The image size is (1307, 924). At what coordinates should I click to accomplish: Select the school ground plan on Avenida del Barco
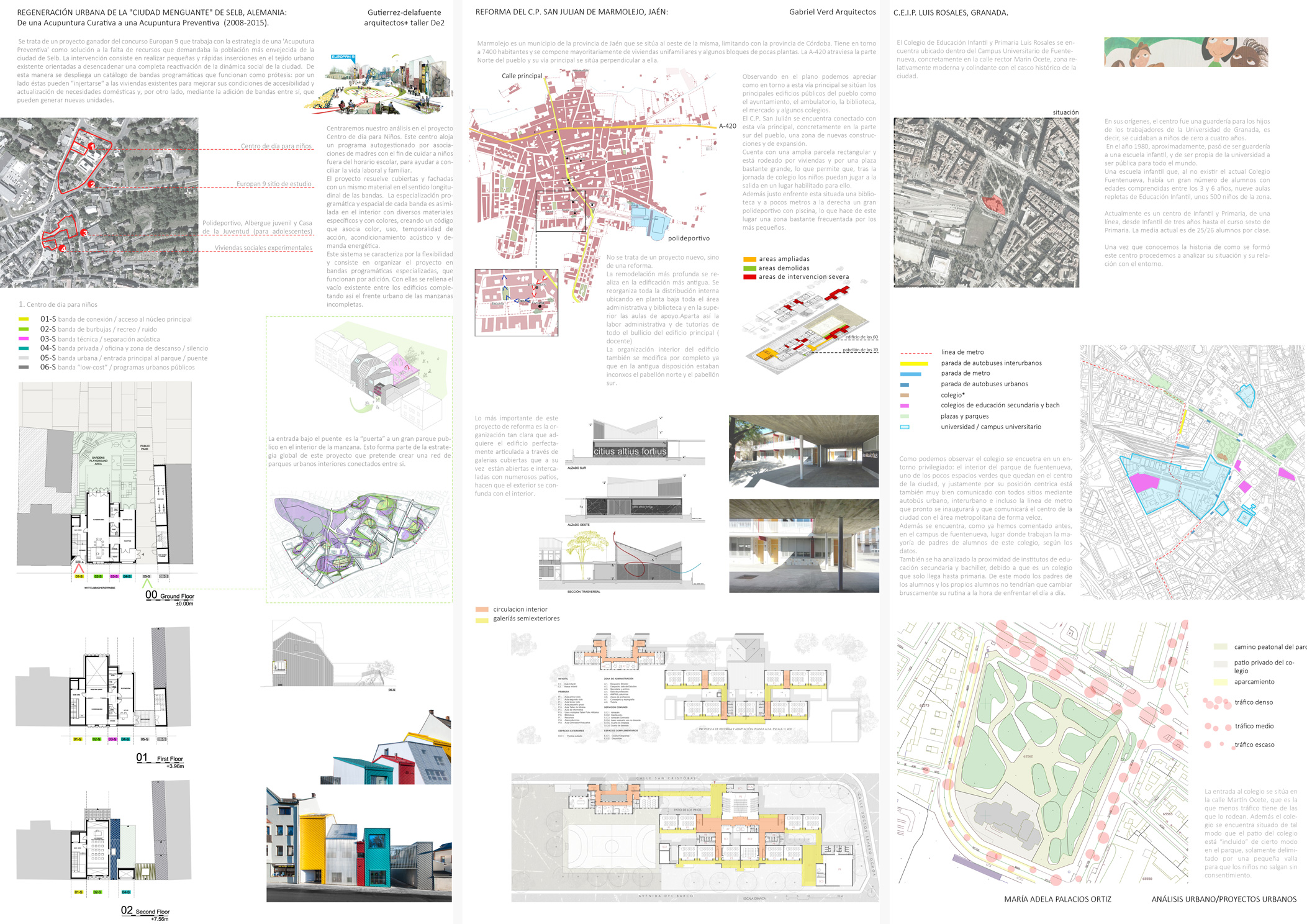695,837
